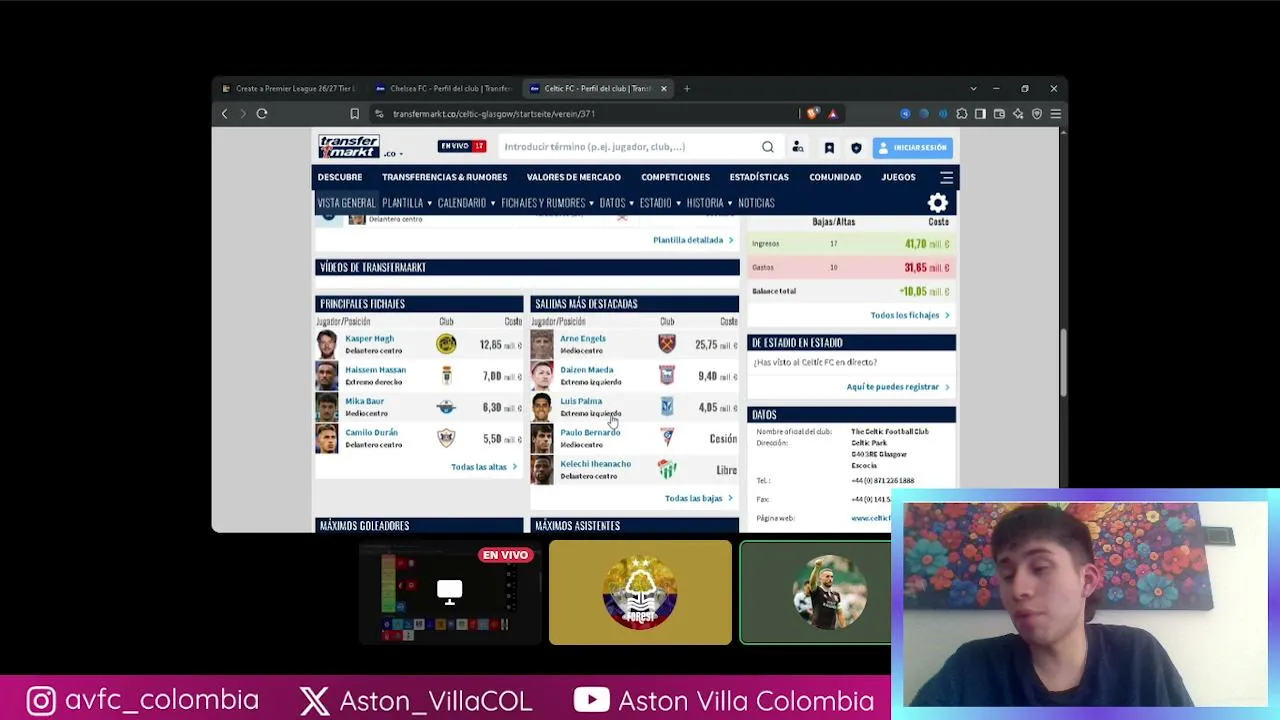Open the Transfermarkt three-line menu icon
Screen dimensions: 1280x720
click(x=946, y=178)
